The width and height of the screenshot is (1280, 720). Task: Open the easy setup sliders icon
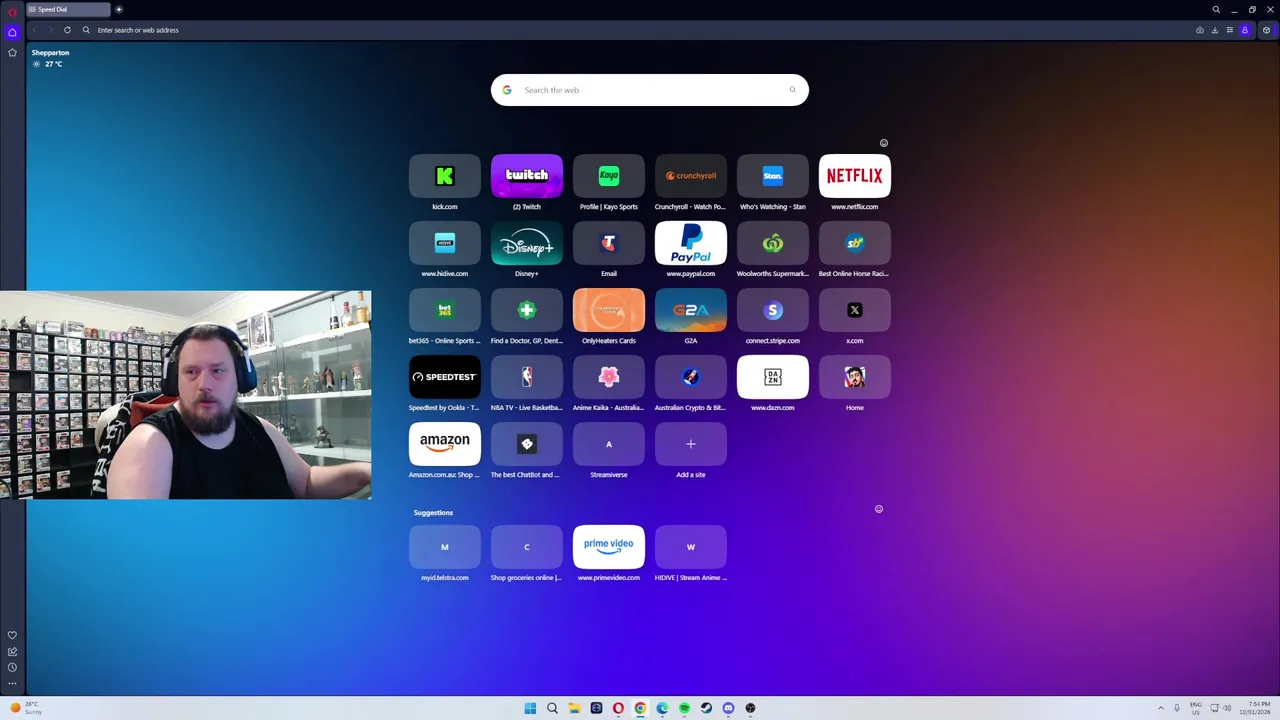[x=1230, y=30]
